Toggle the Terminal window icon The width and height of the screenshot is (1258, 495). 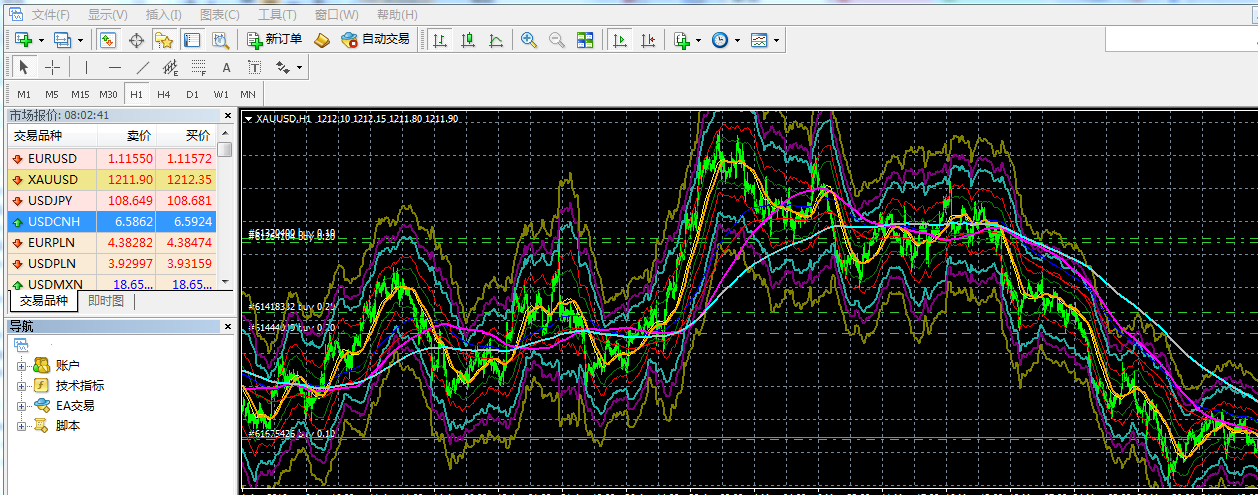pos(192,40)
